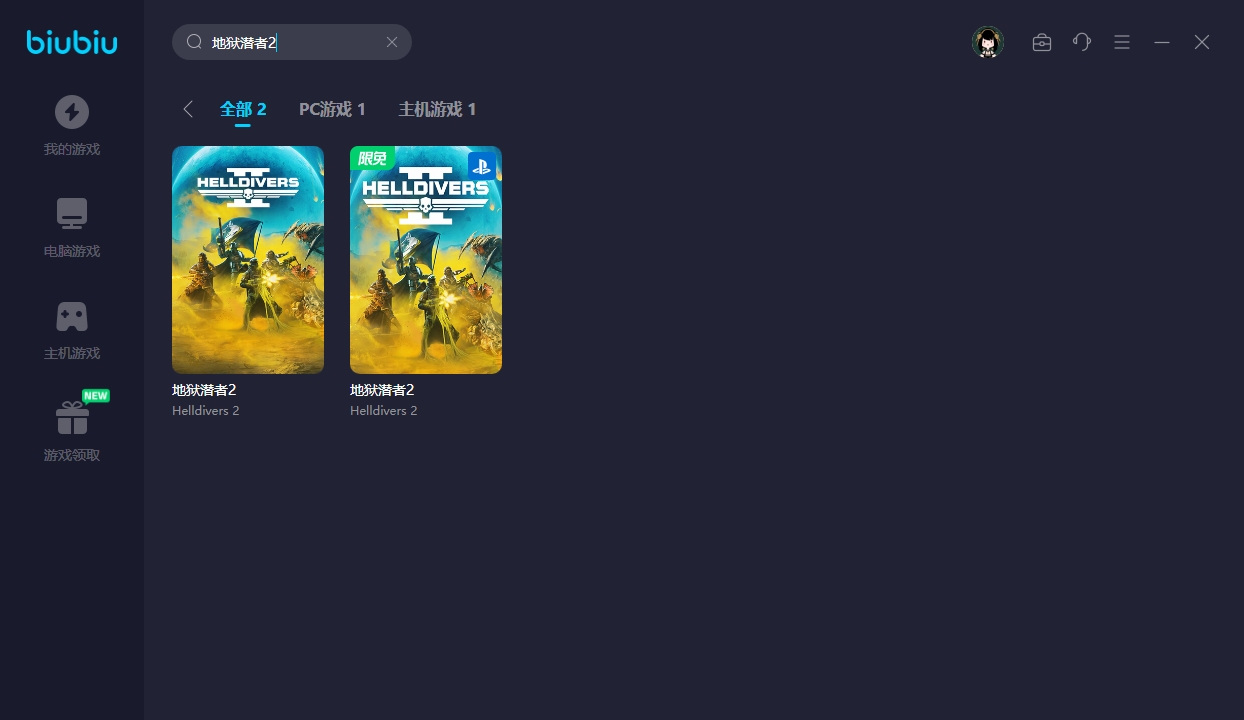
Task: Open 游戏领取 gift section
Action: click(72, 432)
